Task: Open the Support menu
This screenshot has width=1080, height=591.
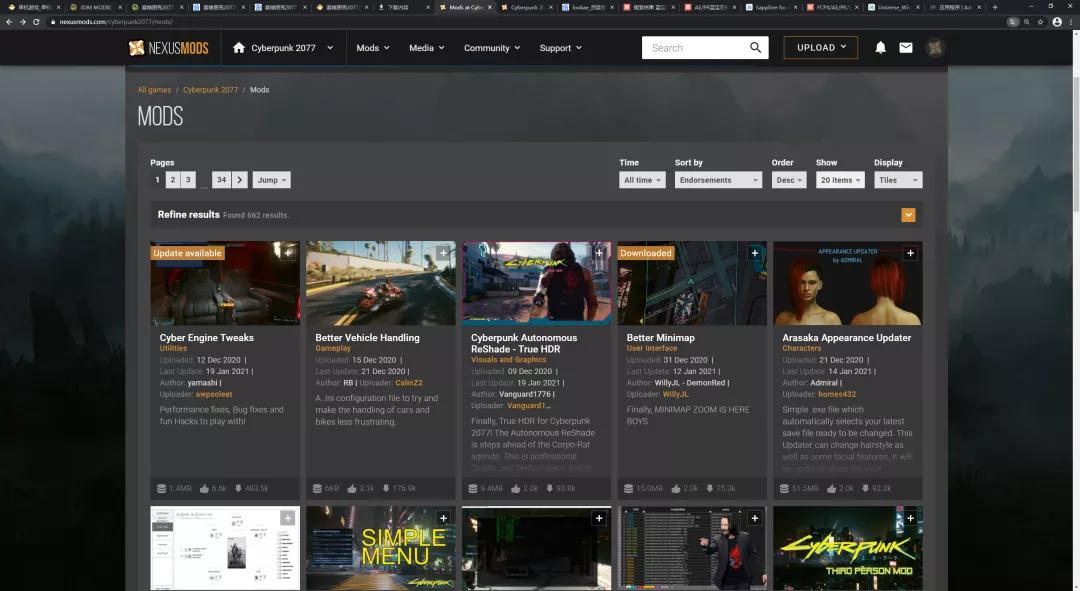Action: 560,48
